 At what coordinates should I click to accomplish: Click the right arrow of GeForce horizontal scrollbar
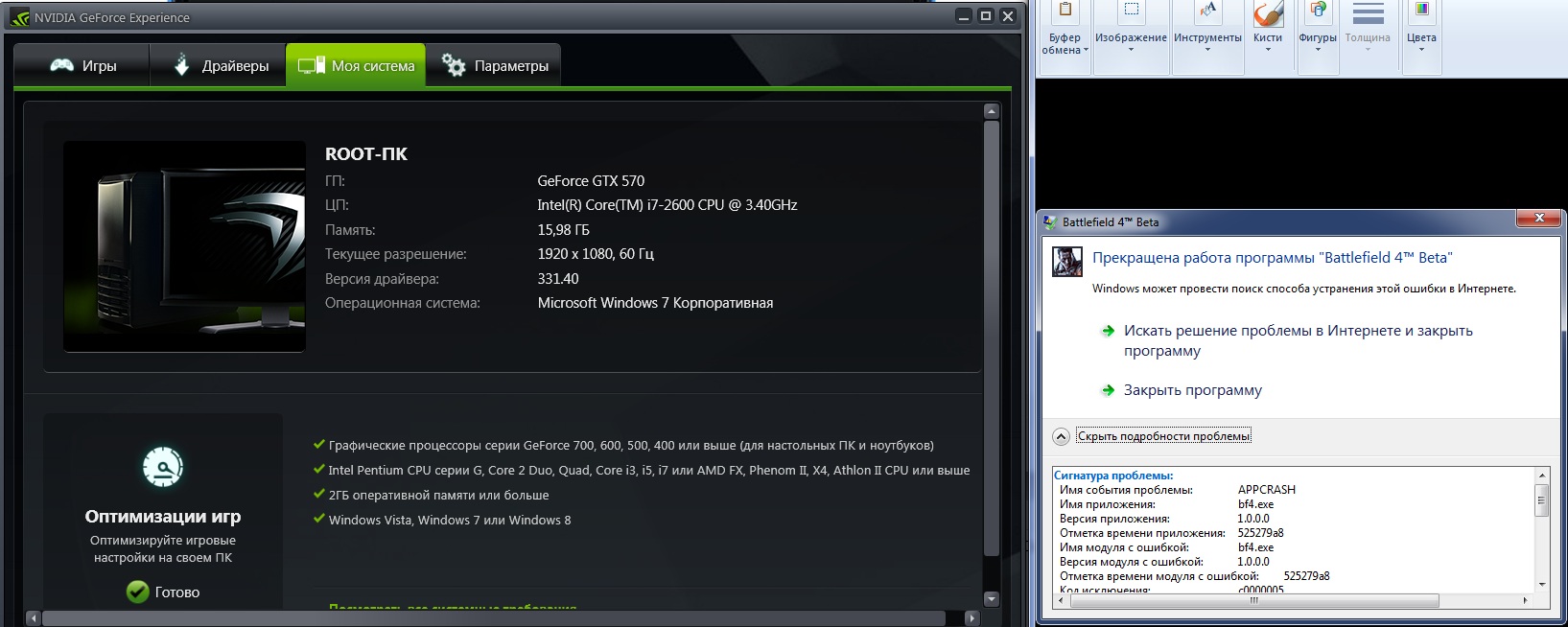tap(971, 618)
